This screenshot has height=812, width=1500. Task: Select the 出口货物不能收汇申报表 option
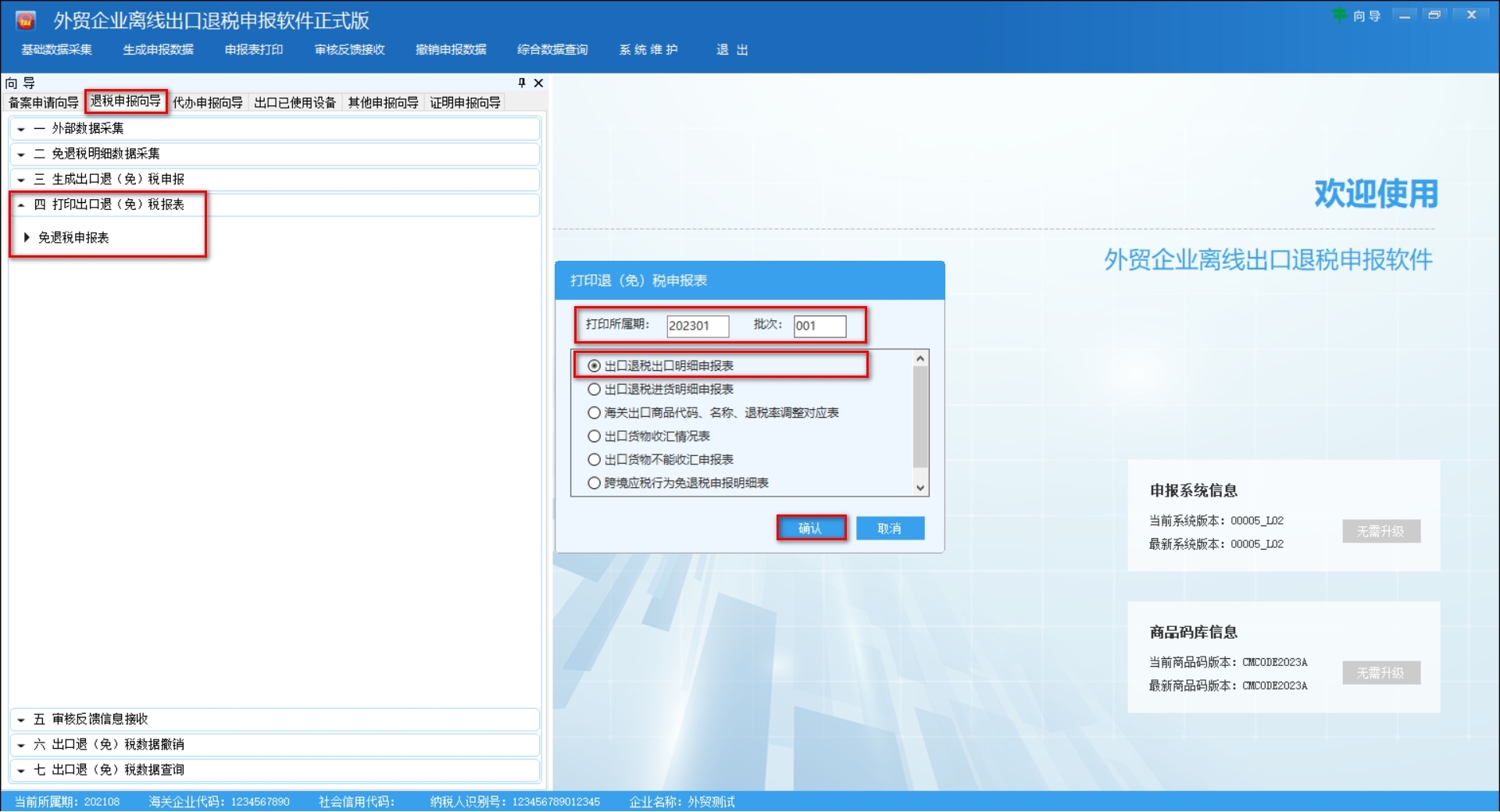click(x=594, y=459)
